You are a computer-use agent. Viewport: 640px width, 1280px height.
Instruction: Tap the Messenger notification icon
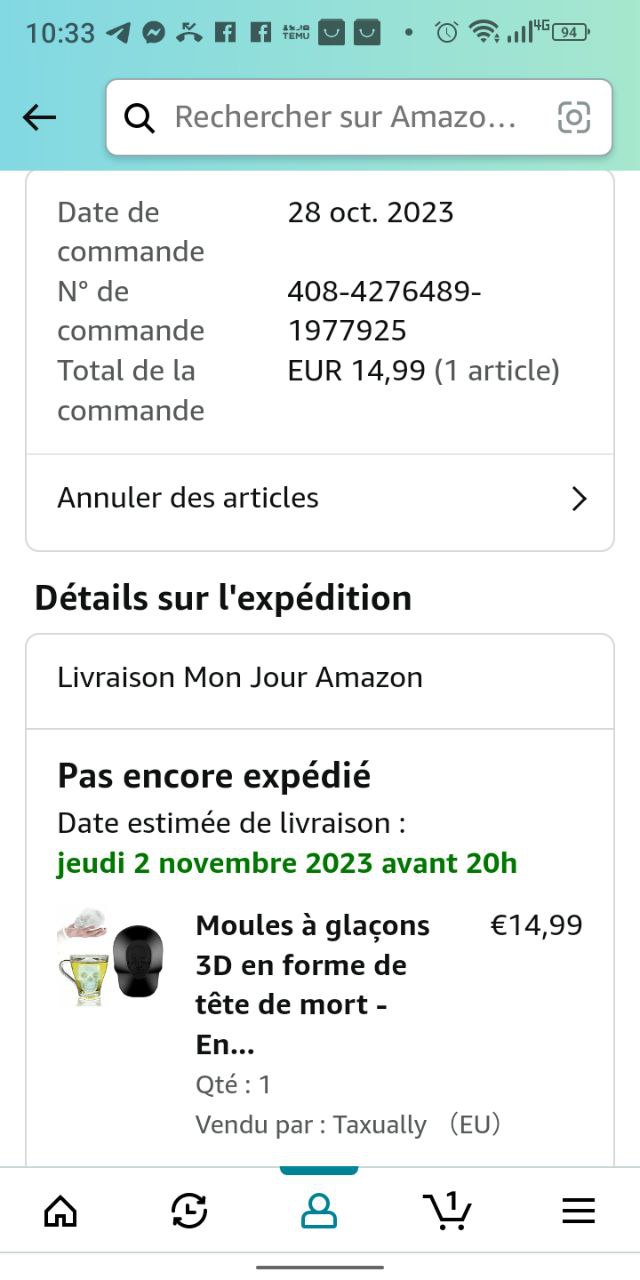[153, 32]
